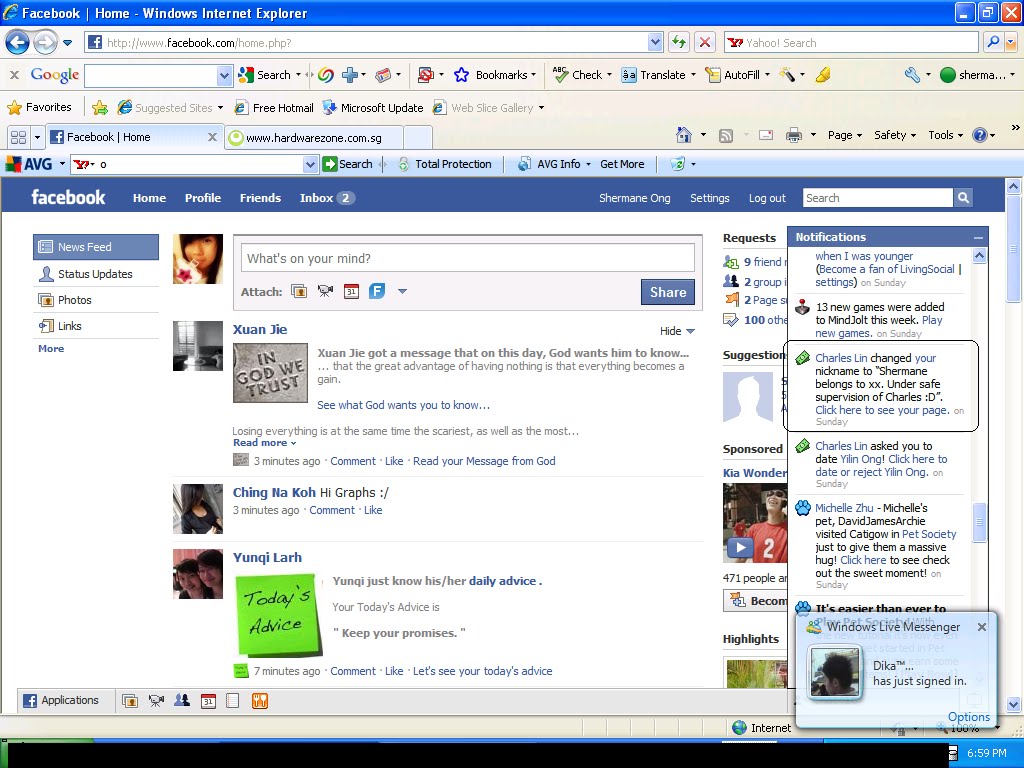Click the Share button
This screenshot has width=1024, height=768.
tap(667, 292)
